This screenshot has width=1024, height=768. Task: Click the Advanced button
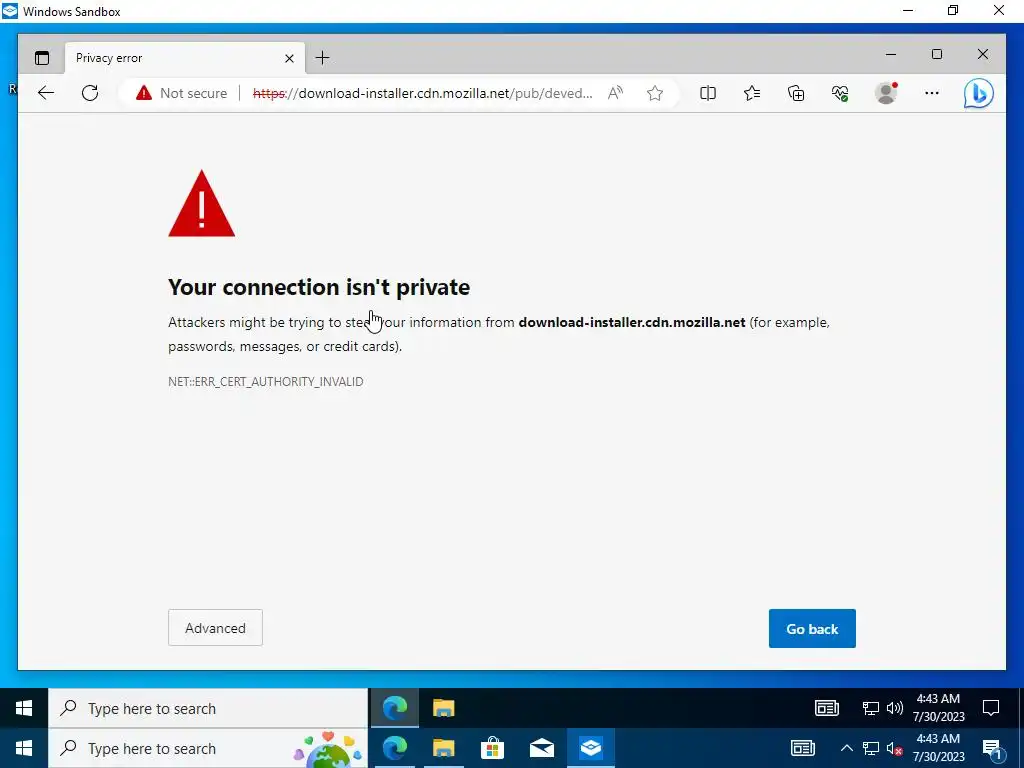(216, 628)
